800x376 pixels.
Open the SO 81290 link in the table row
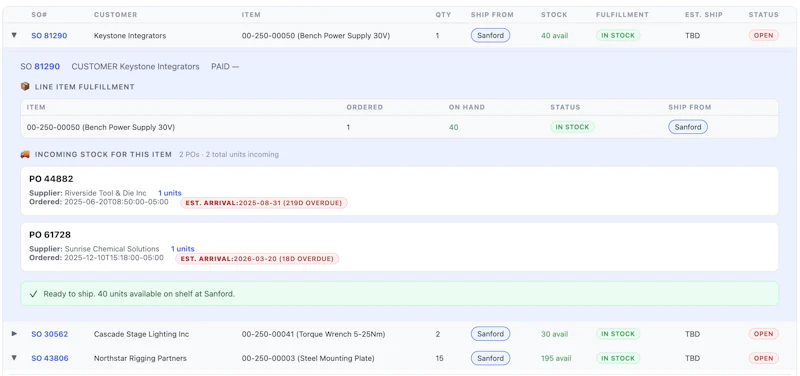coord(49,36)
